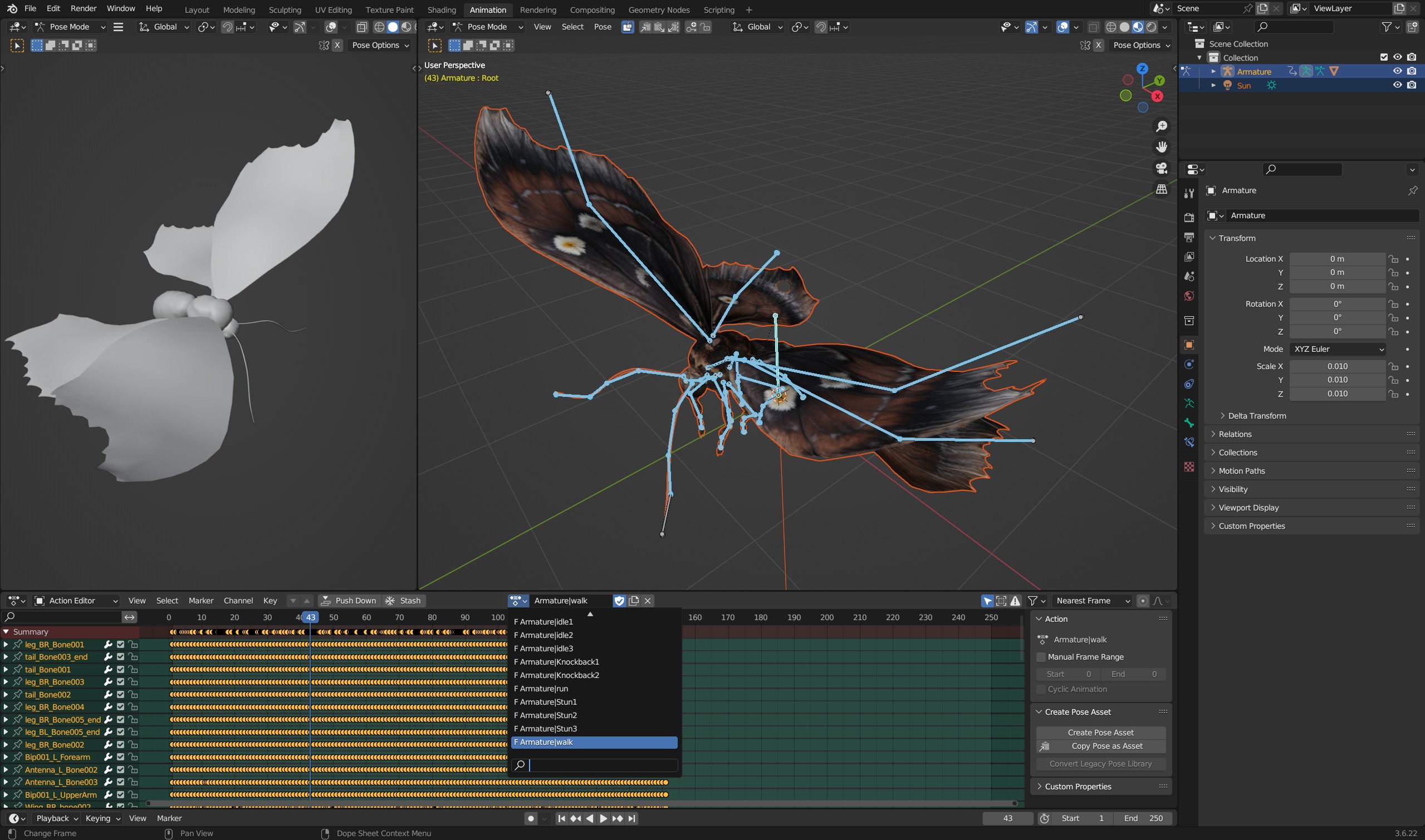
Task: Jump to the last frame endpoint
Action: (632, 818)
